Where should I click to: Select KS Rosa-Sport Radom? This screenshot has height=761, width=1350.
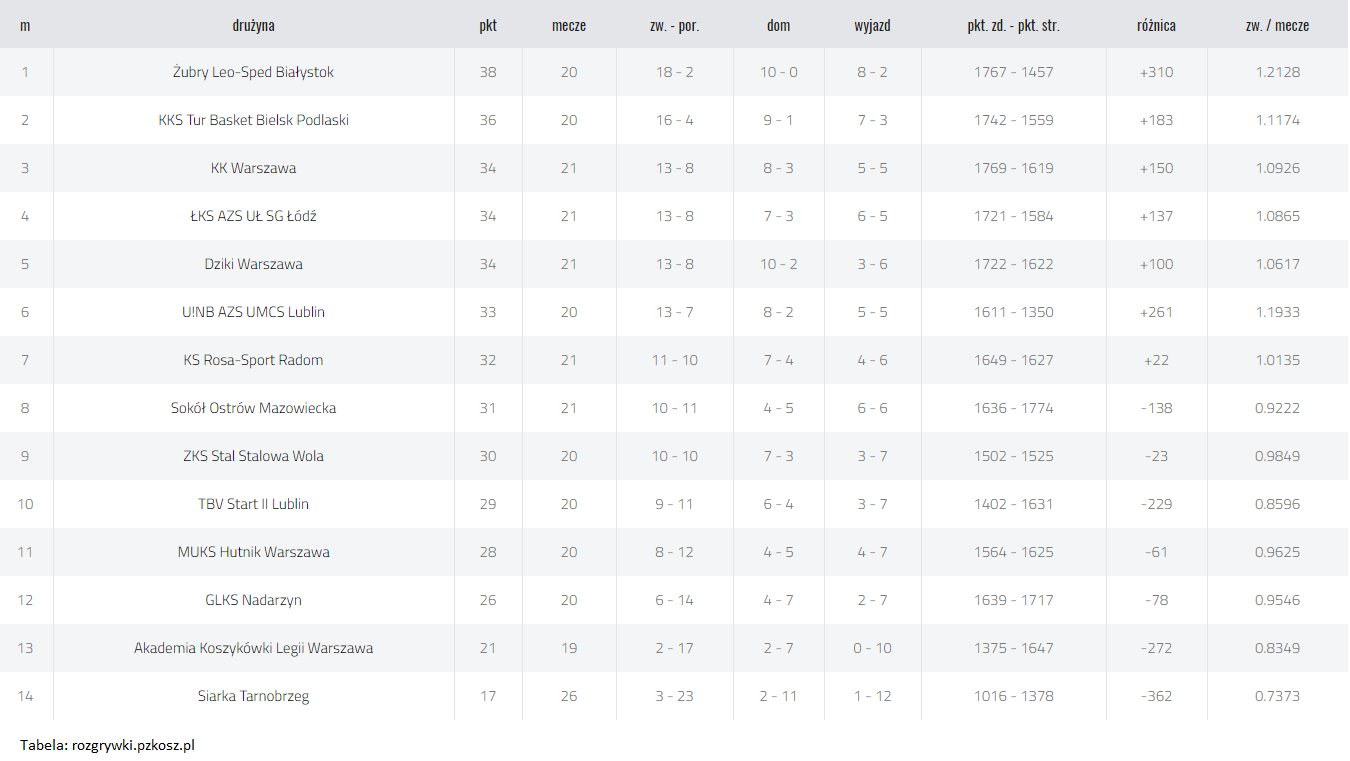(253, 360)
